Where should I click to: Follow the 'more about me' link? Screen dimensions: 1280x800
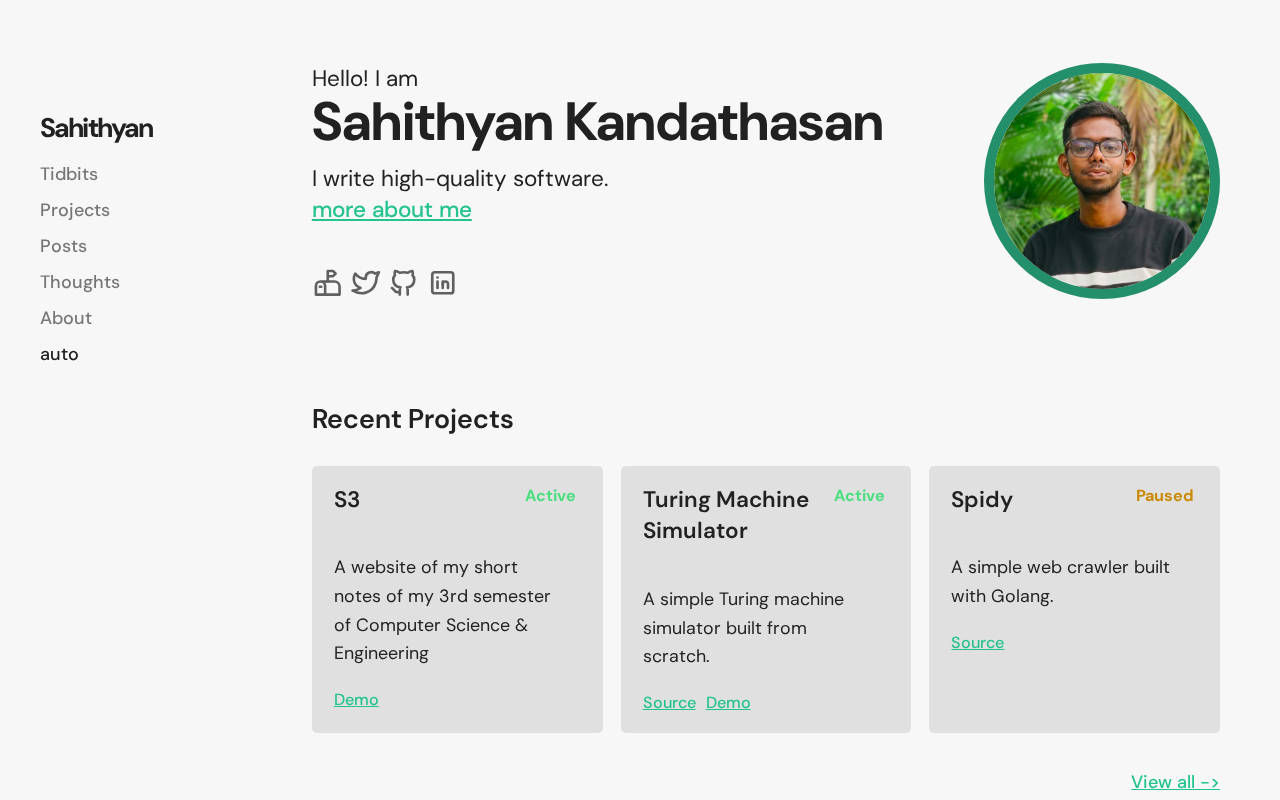coord(392,210)
